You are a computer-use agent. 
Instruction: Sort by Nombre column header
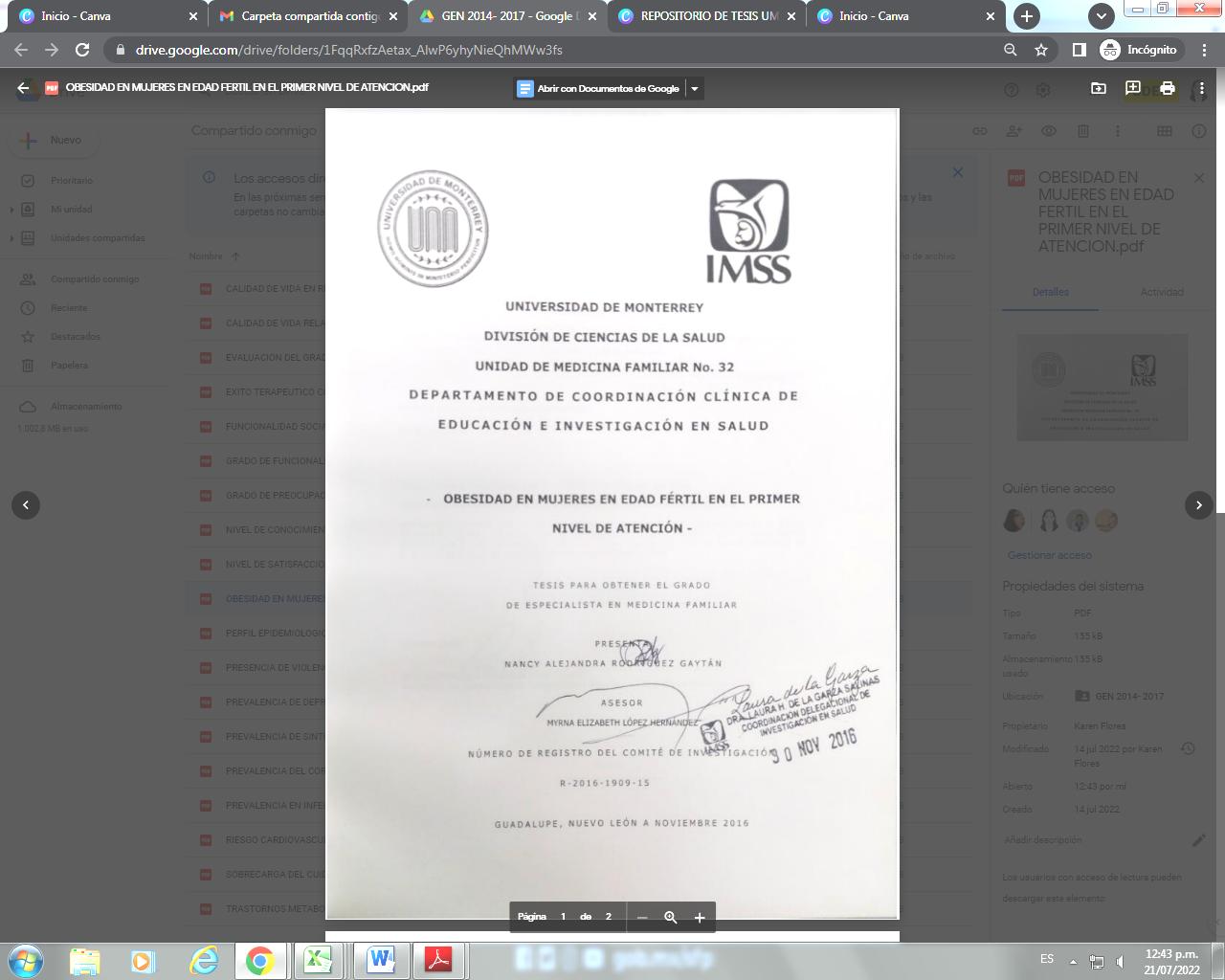coord(205,256)
